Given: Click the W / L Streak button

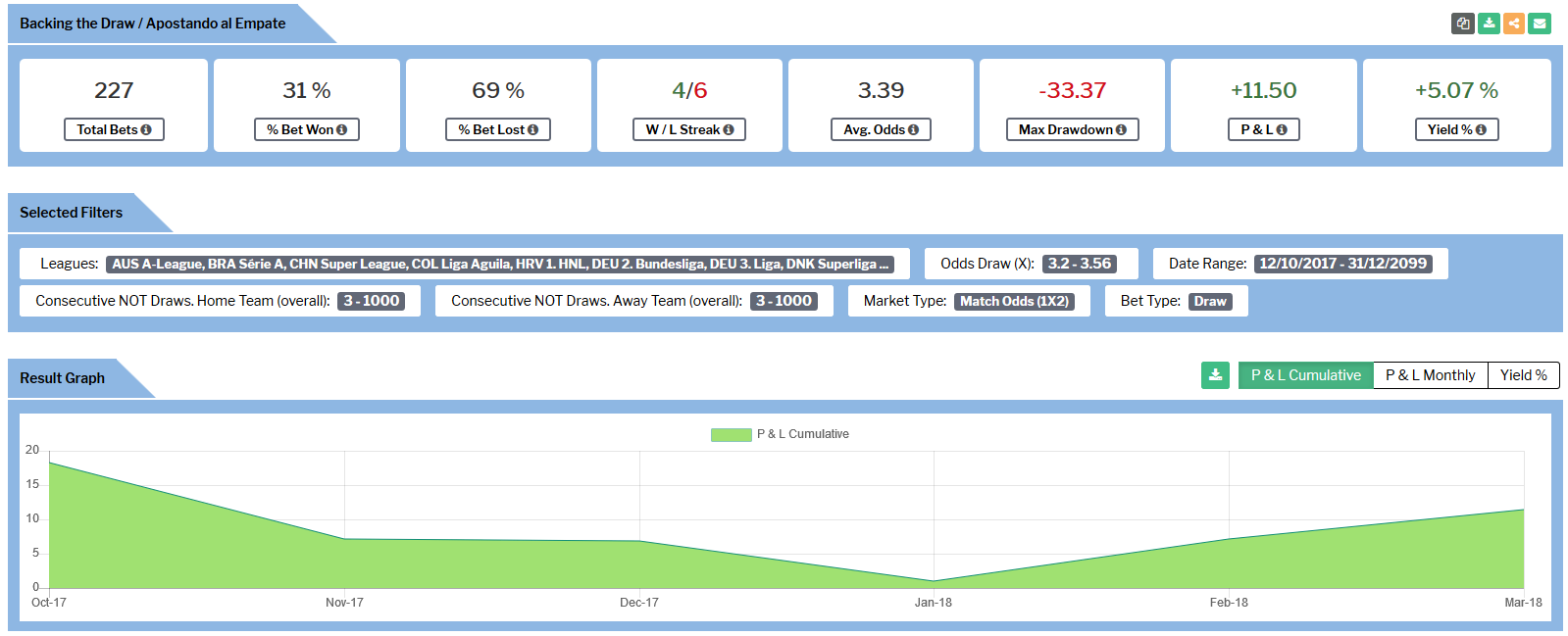Looking at the screenshot, I should tap(688, 129).
